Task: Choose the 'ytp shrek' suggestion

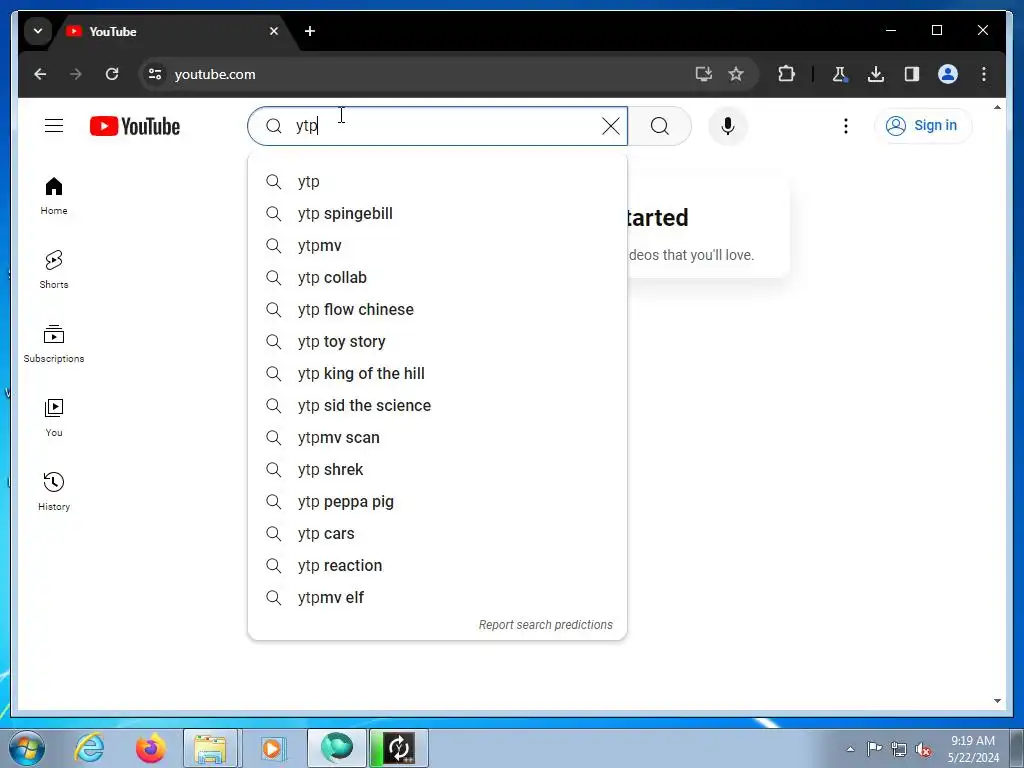Action: [437, 470]
